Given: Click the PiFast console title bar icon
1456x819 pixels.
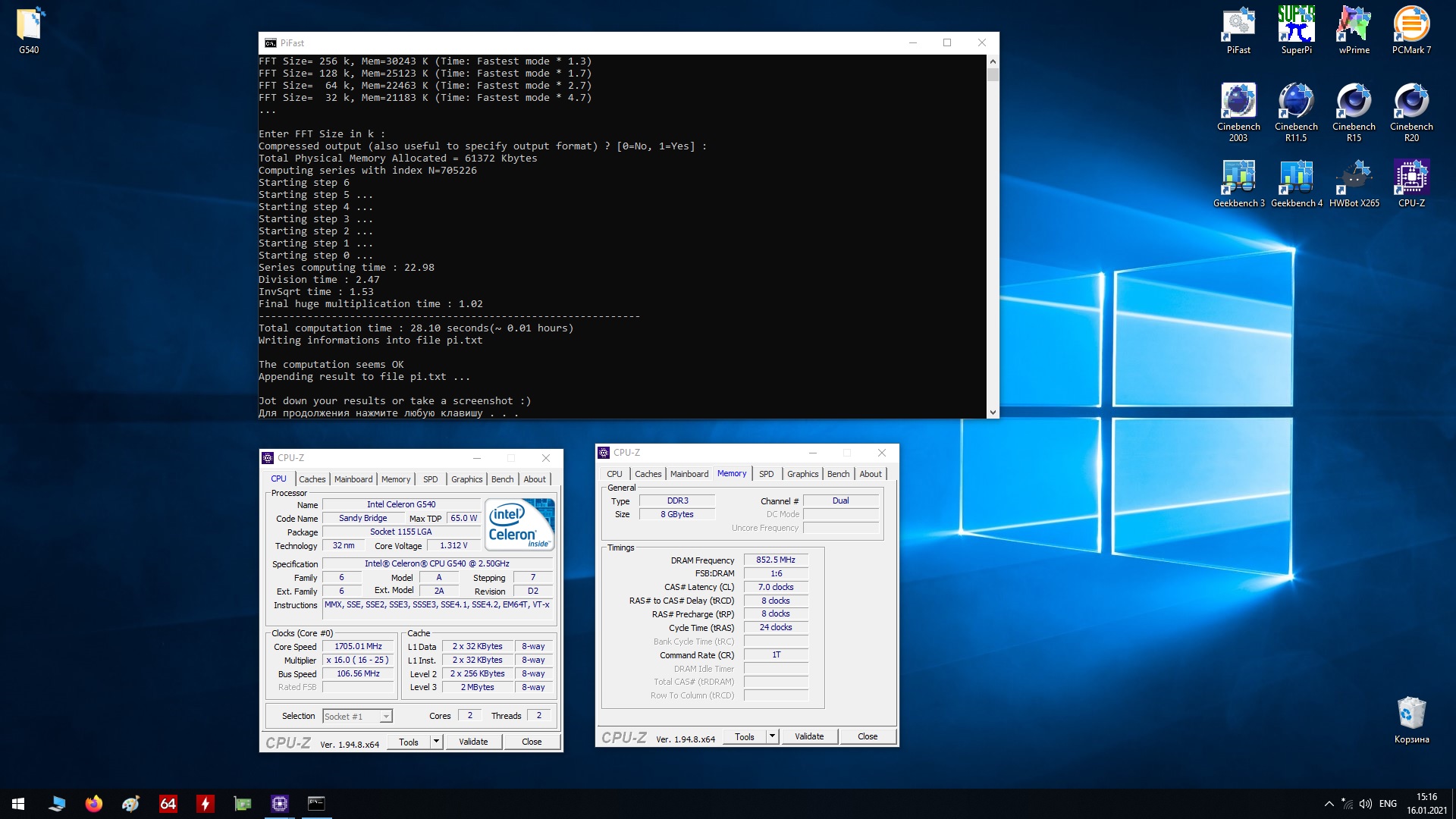Looking at the screenshot, I should tap(271, 43).
